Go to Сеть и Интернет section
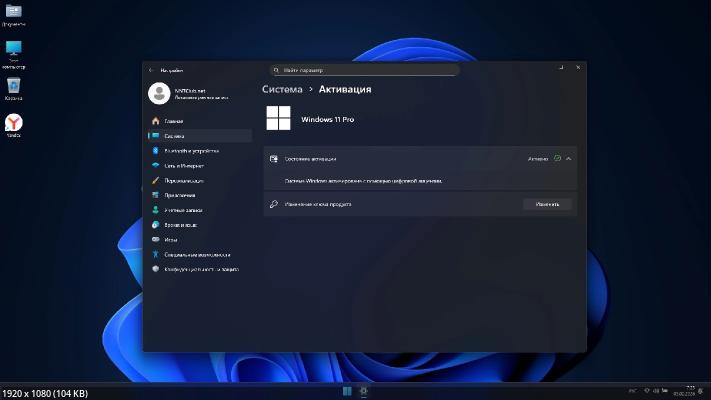 184,165
